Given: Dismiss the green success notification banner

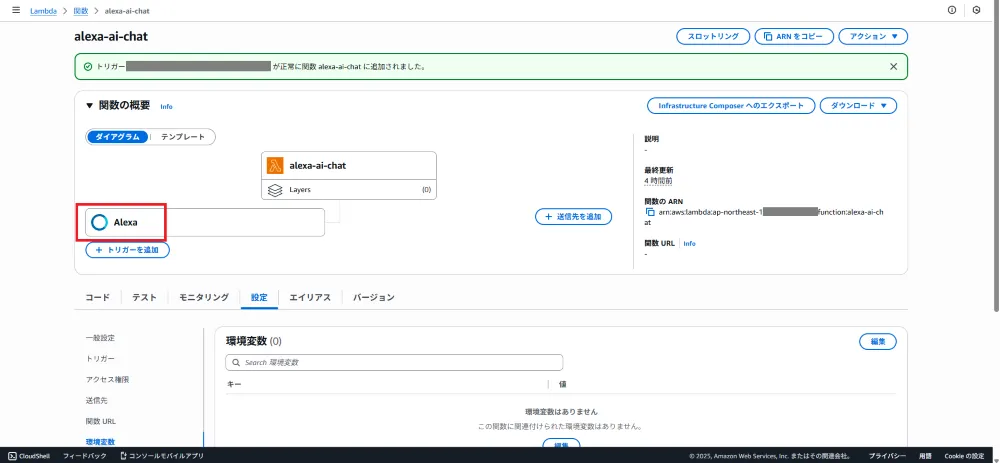Looking at the screenshot, I should tap(893, 66).
